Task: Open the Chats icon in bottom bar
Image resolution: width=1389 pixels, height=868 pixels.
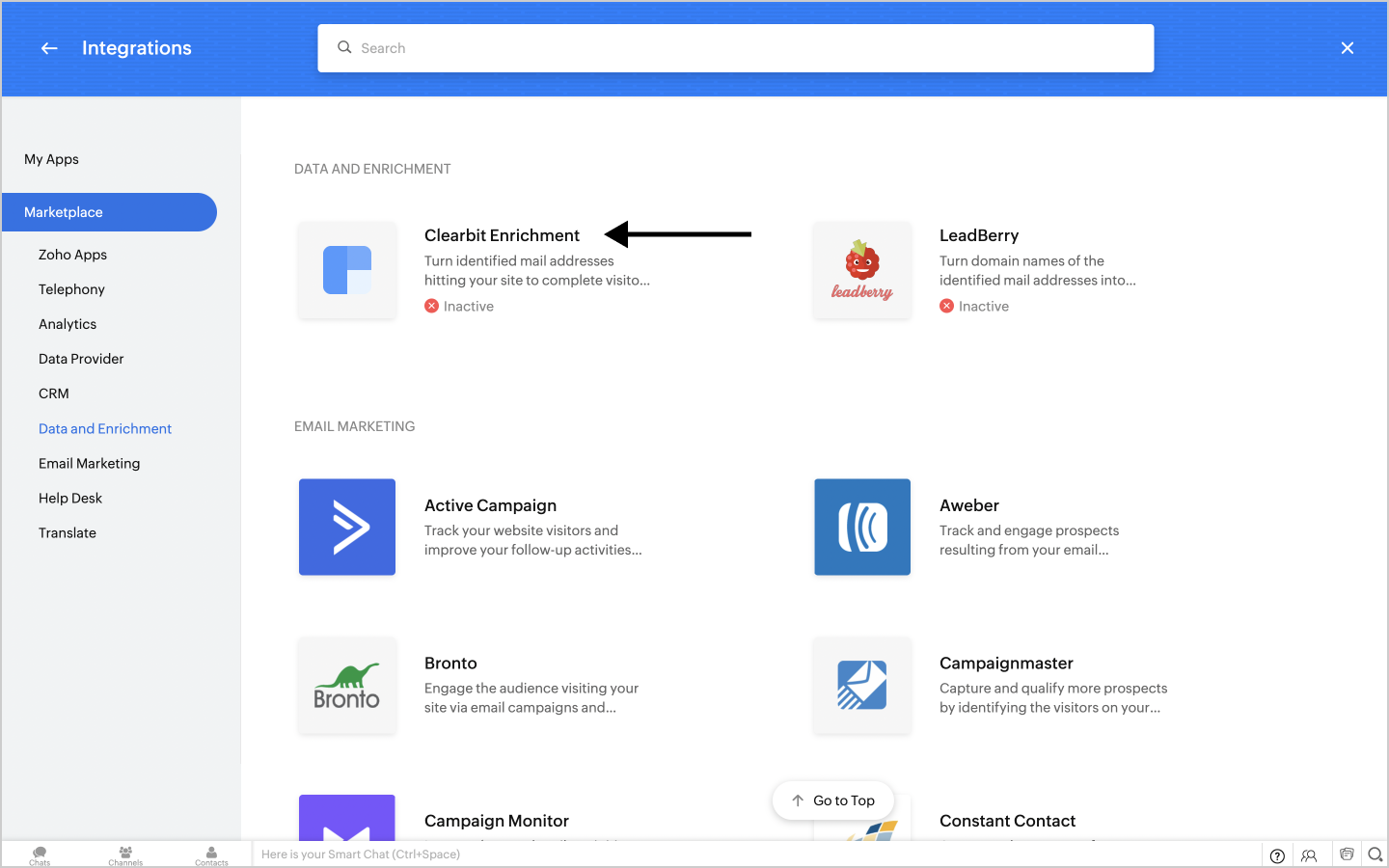Action: tap(40, 855)
